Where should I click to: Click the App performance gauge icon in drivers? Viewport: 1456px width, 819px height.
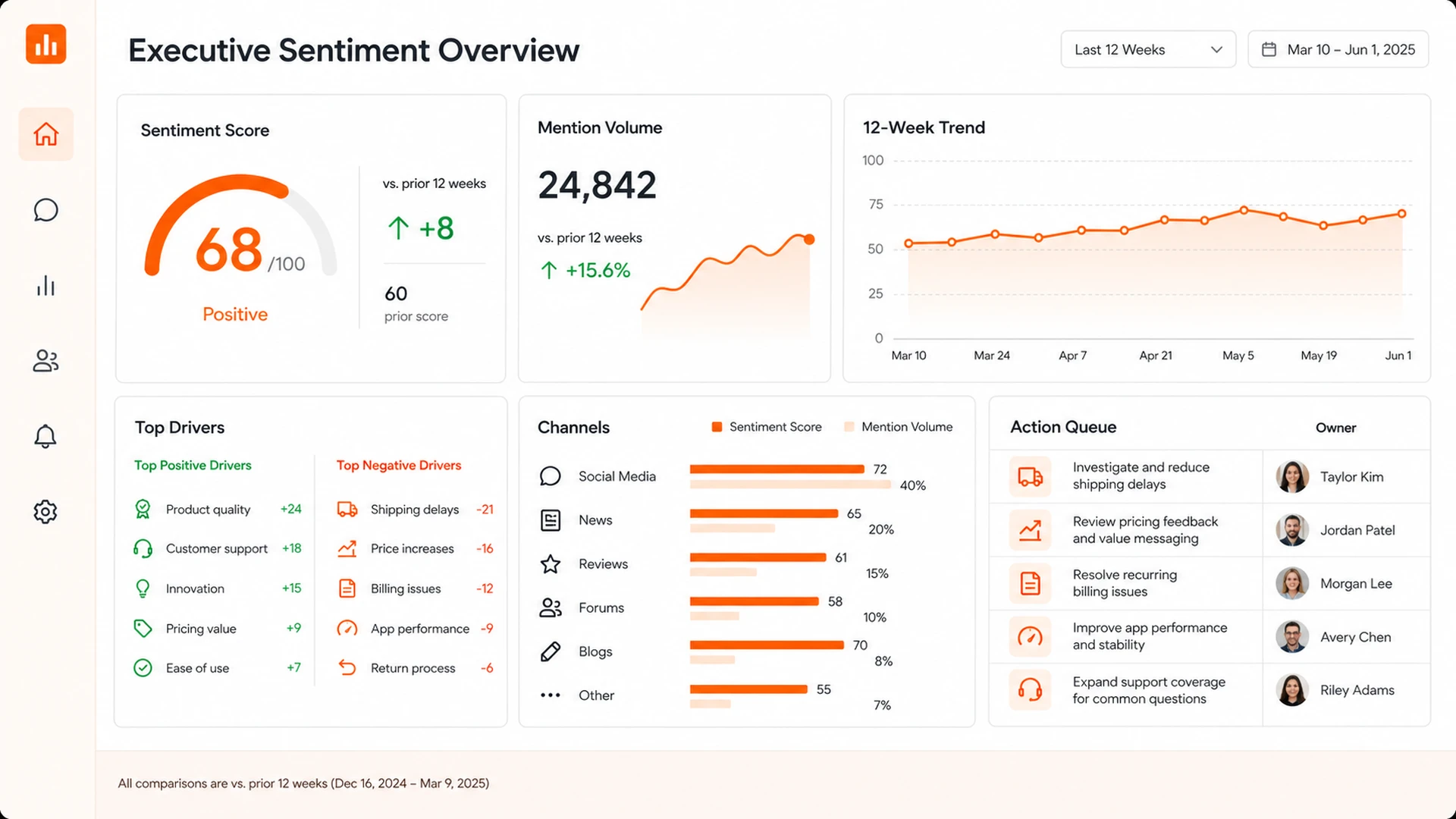pyautogui.click(x=347, y=628)
